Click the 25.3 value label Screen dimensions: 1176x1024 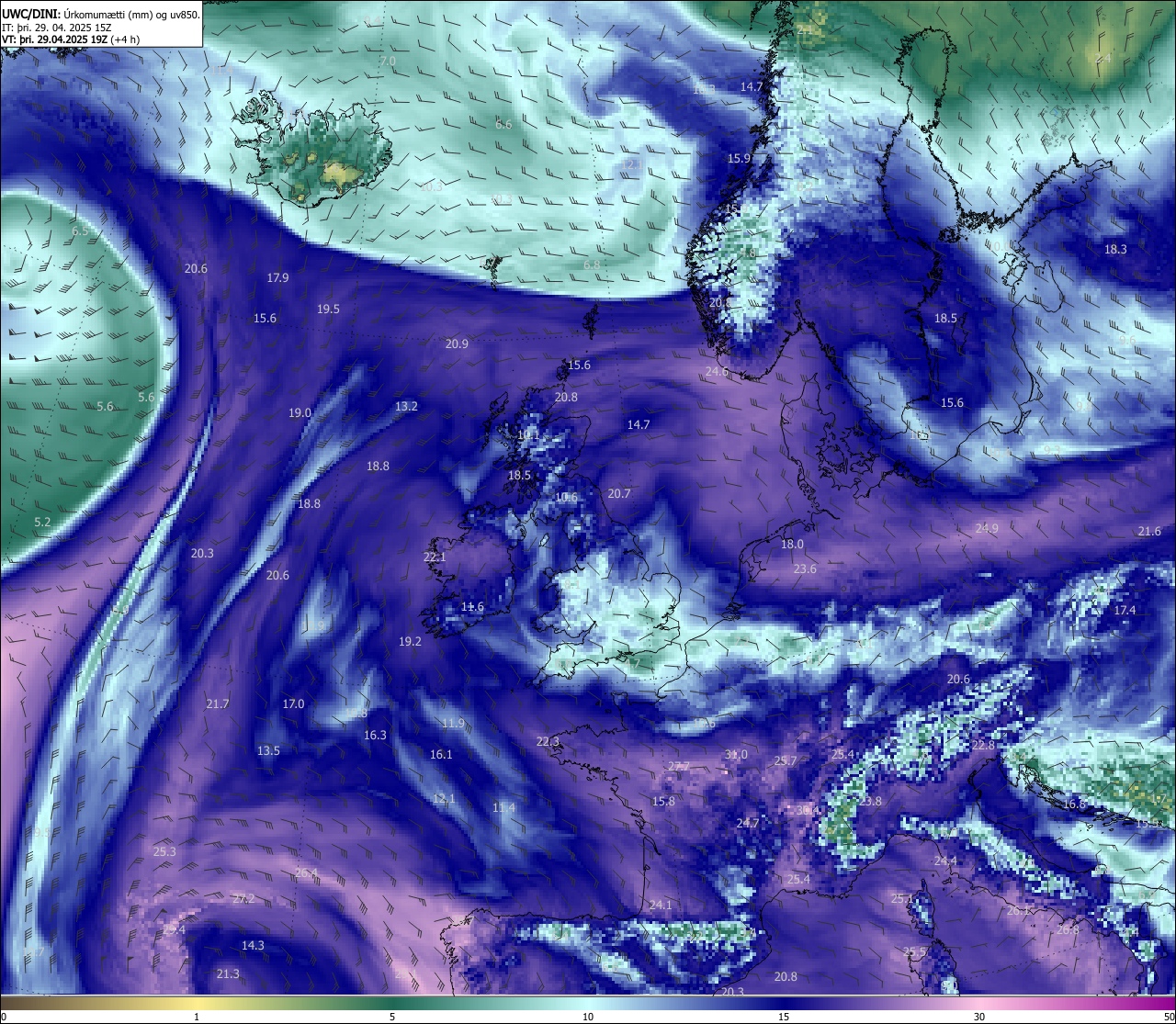click(164, 851)
